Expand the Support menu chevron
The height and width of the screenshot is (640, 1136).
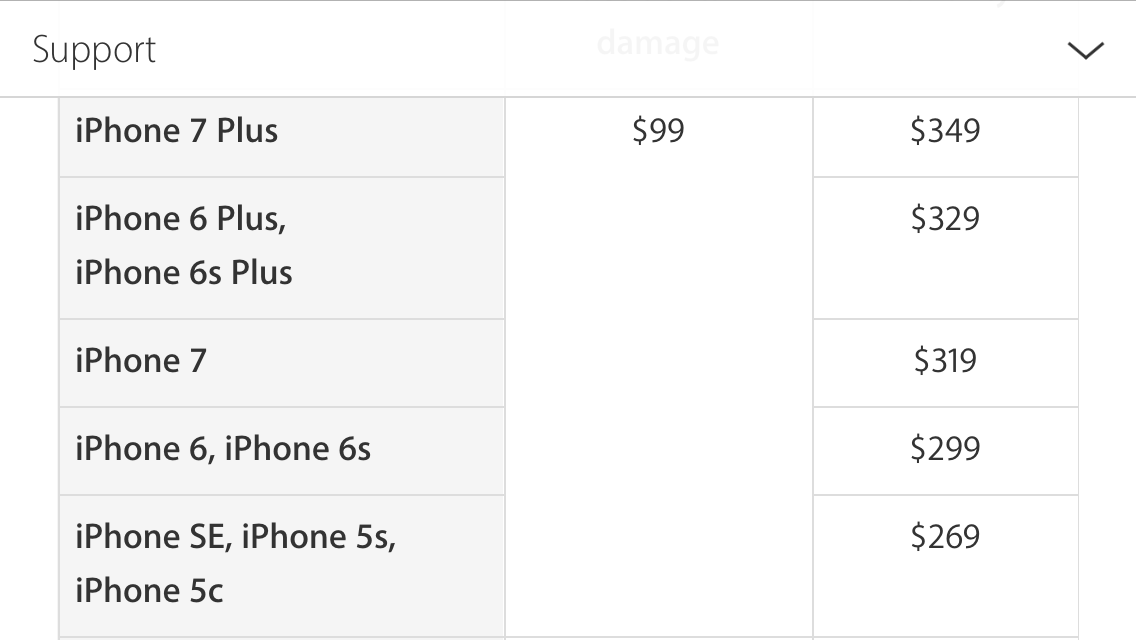pyautogui.click(x=1085, y=50)
